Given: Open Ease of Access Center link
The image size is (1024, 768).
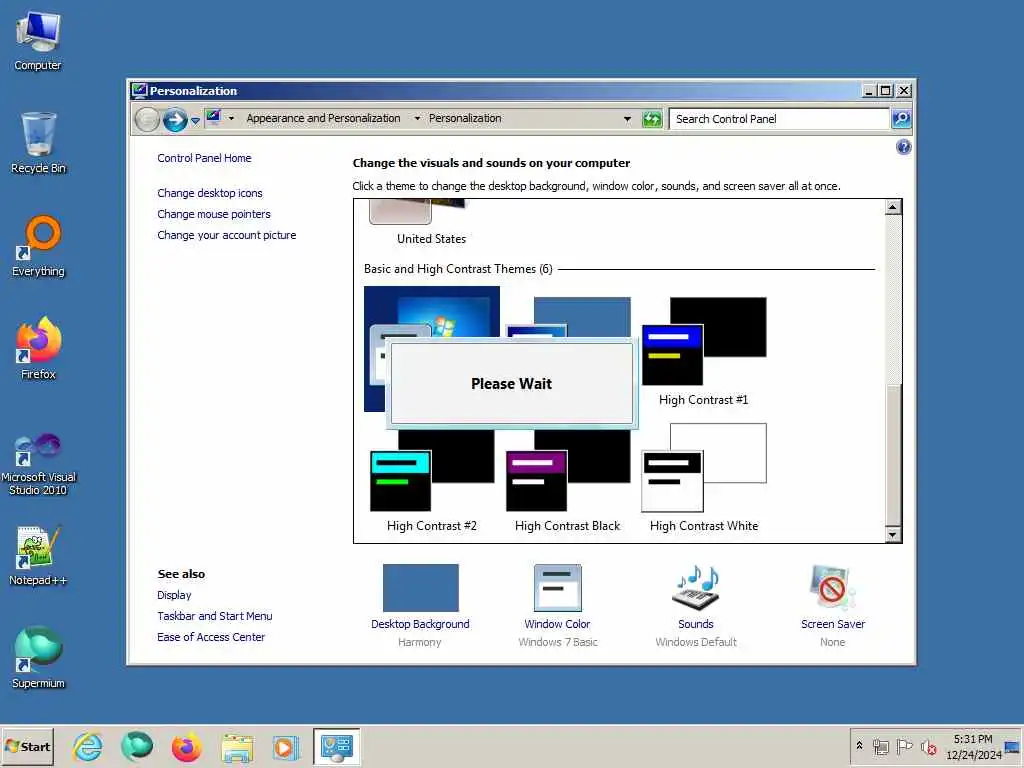Looking at the screenshot, I should click(x=211, y=637).
